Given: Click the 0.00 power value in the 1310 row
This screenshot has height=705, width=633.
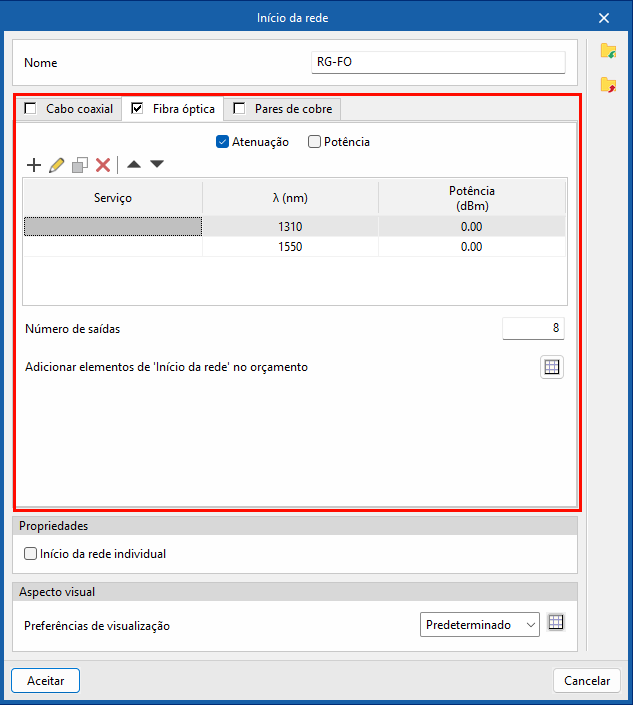Looking at the screenshot, I should point(472,226).
